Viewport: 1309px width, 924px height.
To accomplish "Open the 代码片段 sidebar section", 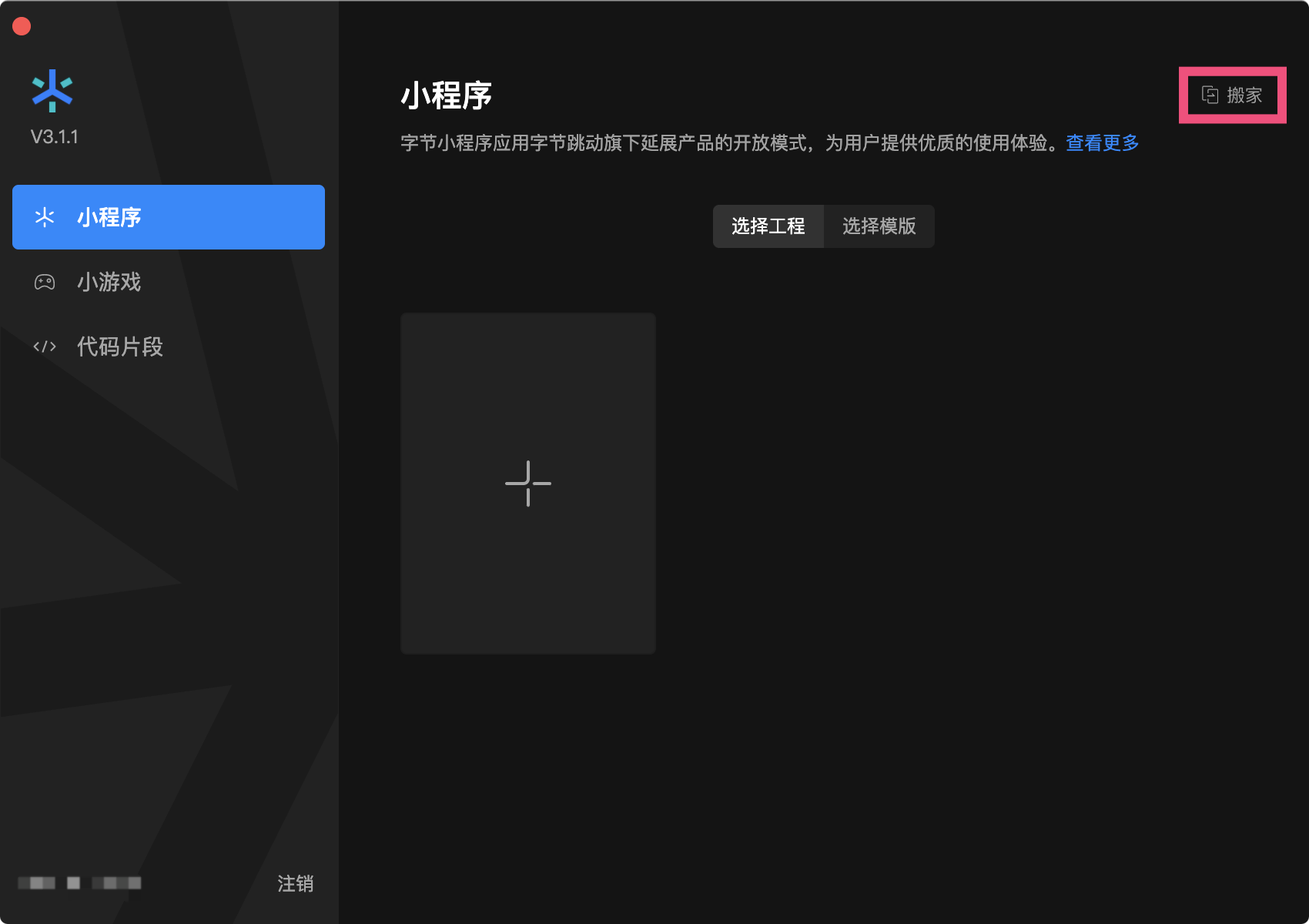I will [169, 346].
